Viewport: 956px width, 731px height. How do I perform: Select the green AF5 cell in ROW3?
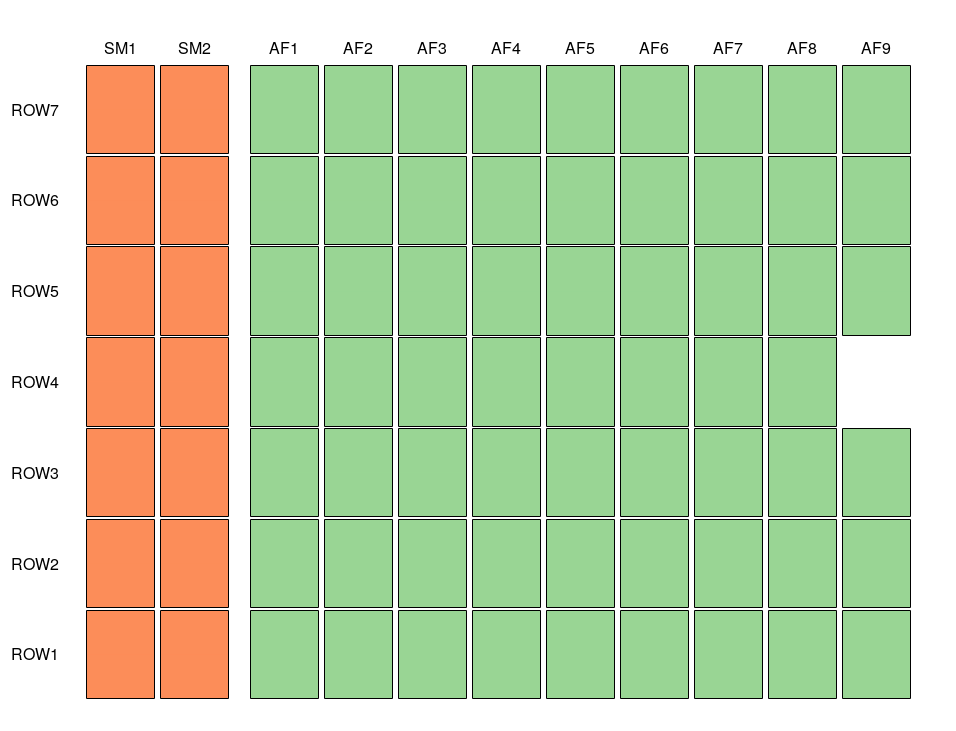click(x=580, y=472)
